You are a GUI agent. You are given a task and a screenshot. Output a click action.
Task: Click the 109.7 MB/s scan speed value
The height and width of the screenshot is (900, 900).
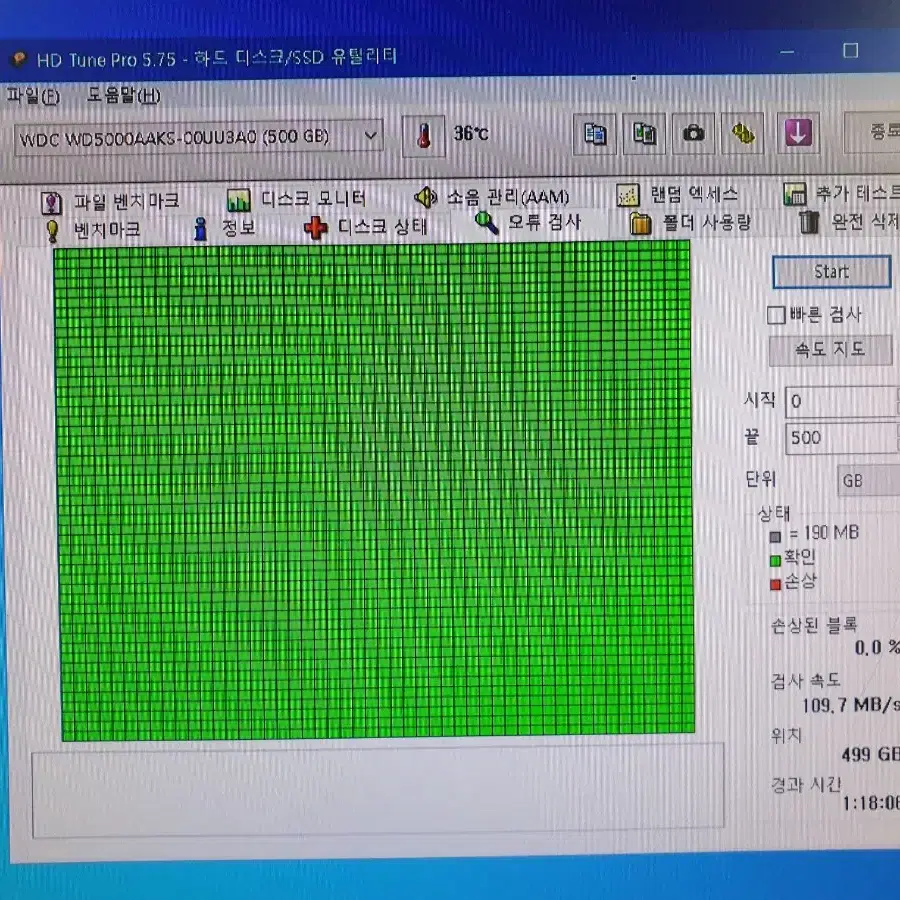tap(851, 705)
